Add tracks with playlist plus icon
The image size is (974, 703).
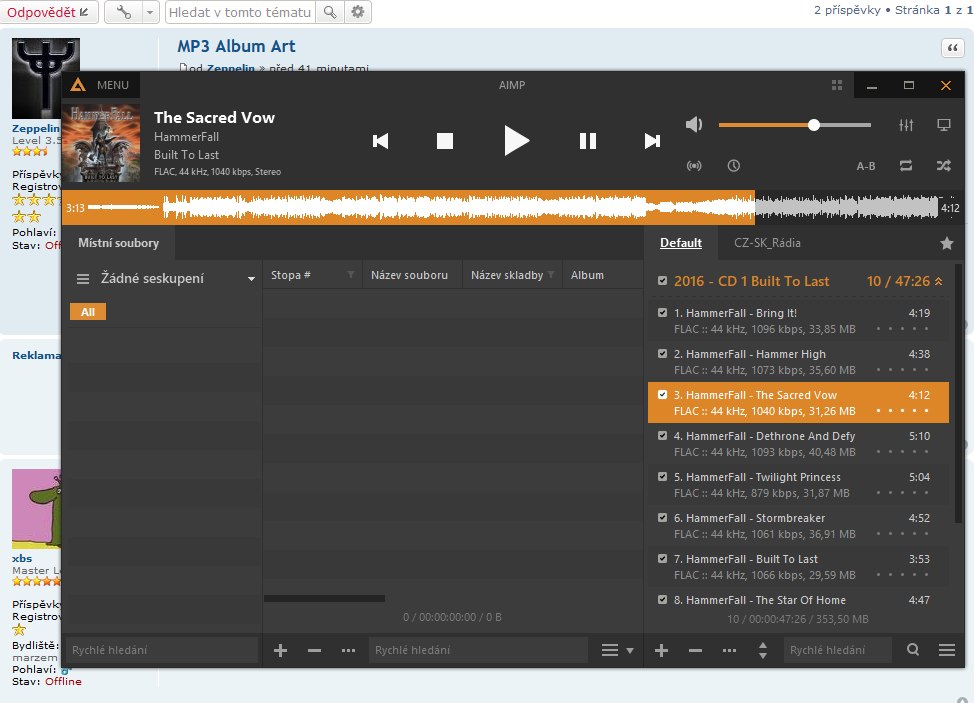coord(662,650)
